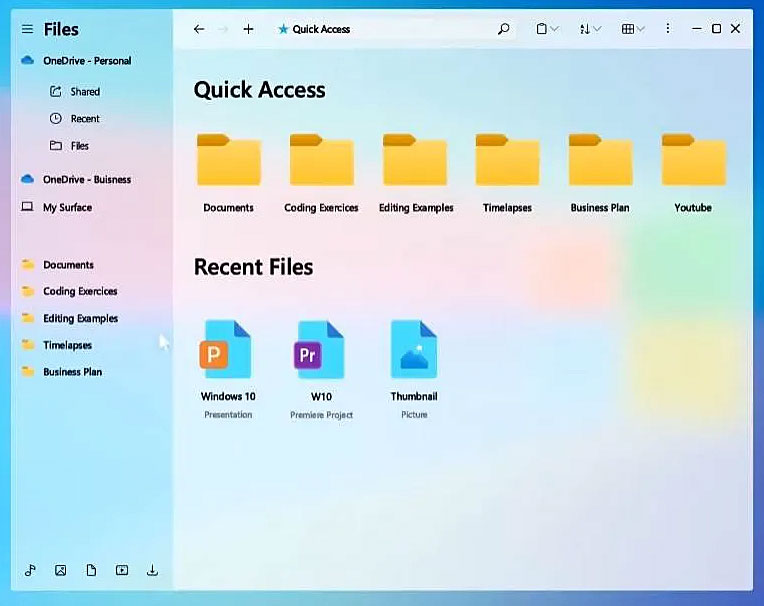Open Pictures library icon at sidebar bottom

(60, 570)
